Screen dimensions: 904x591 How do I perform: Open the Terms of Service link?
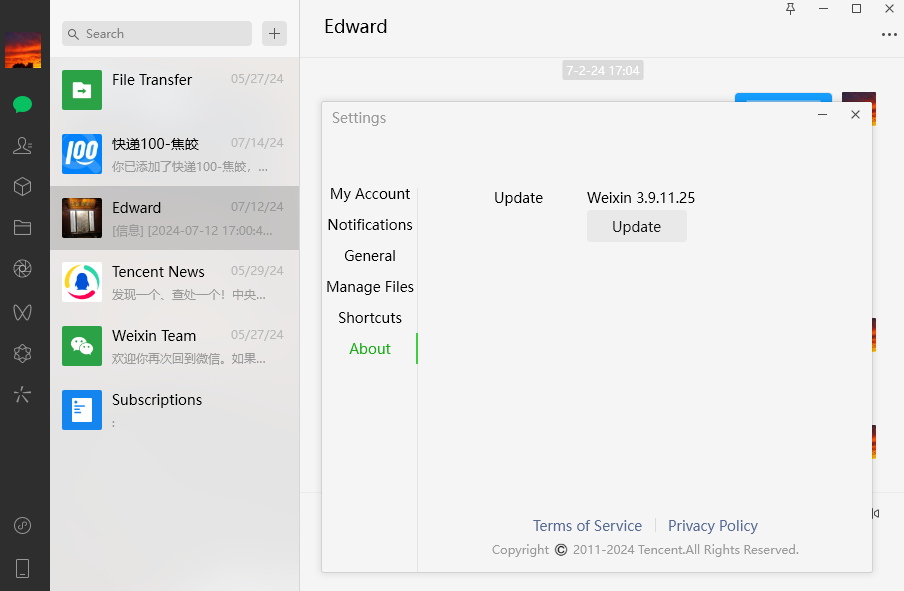tap(587, 526)
